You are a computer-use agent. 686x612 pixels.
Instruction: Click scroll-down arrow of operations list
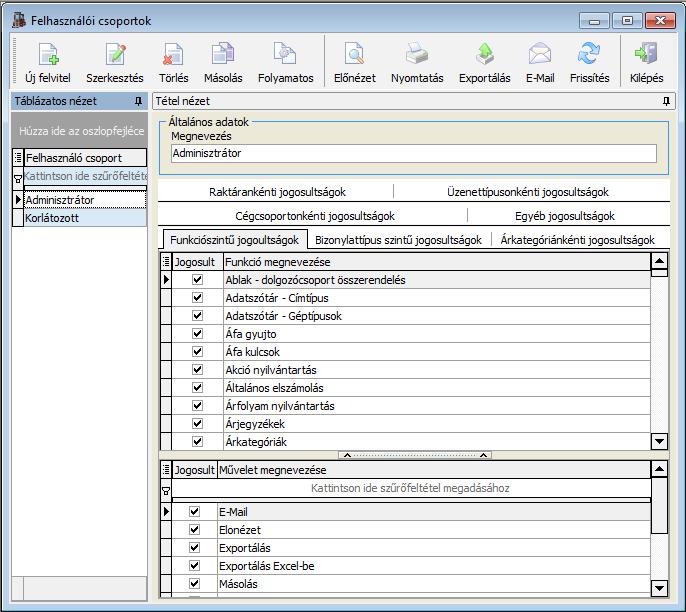point(659,588)
